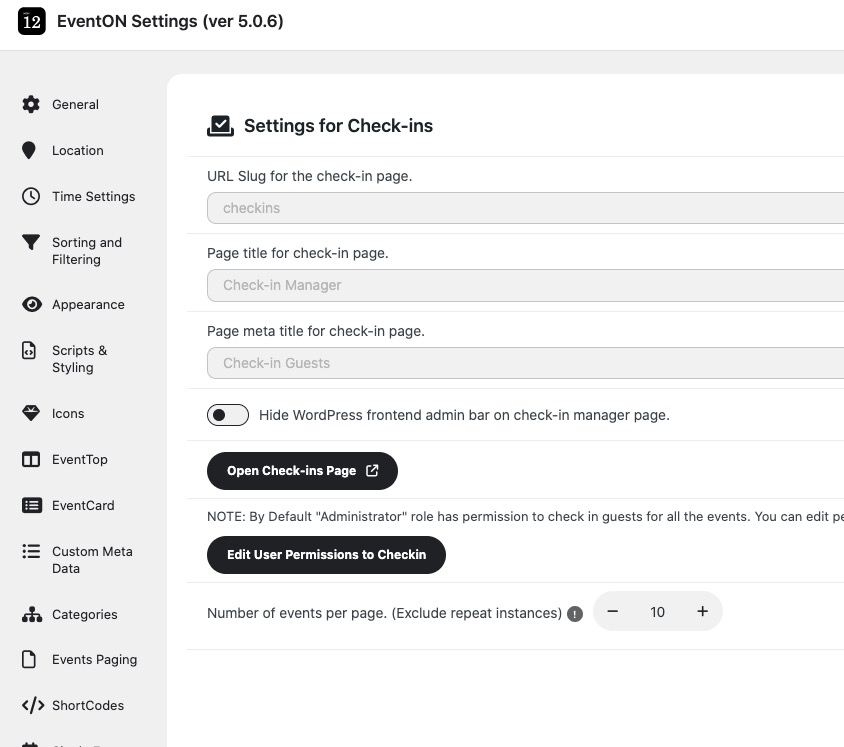Click the Appearance eye icon
This screenshot has height=747, width=844.
point(31,305)
